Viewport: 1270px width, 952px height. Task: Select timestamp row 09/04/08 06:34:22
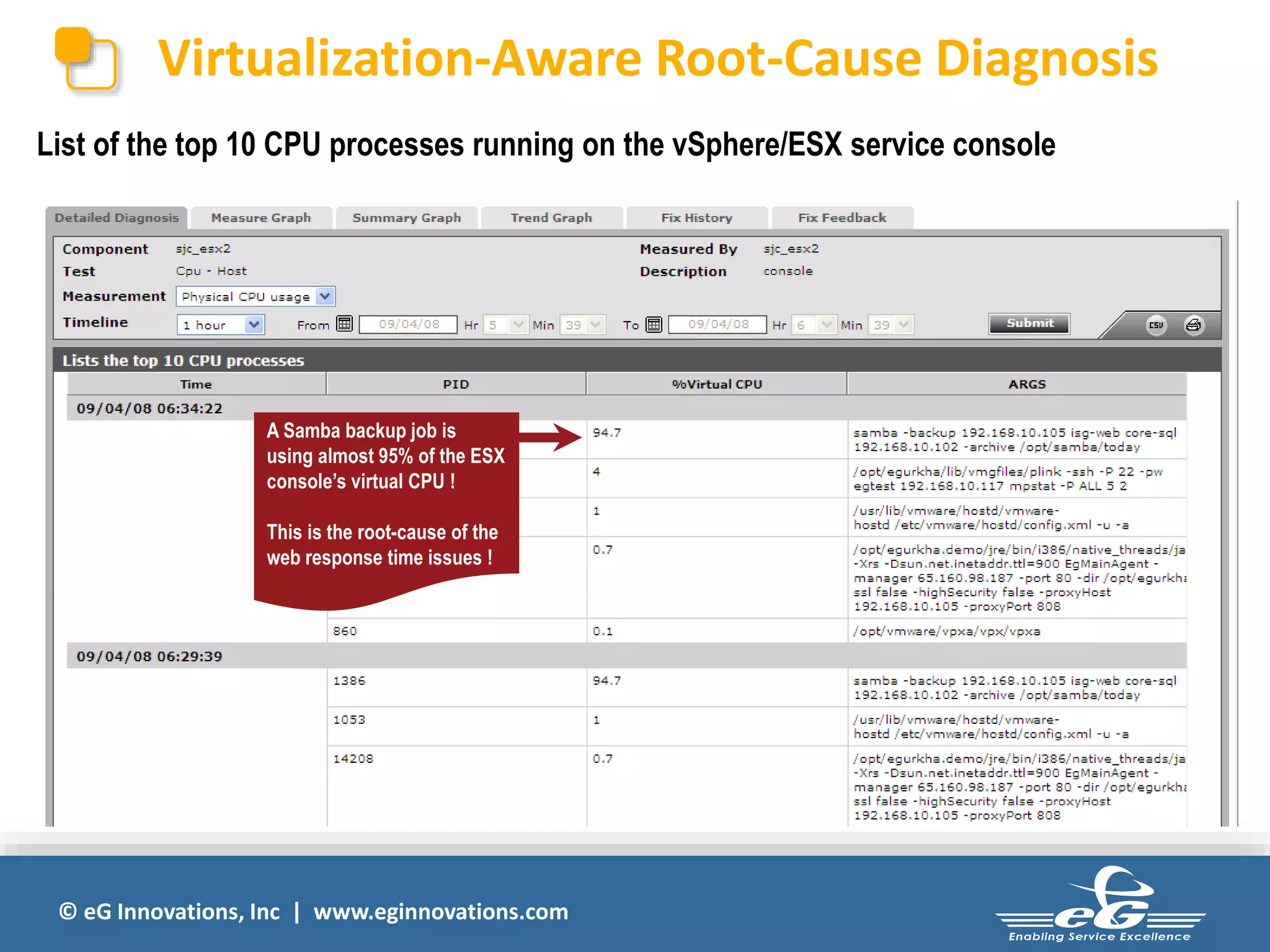click(x=626, y=408)
